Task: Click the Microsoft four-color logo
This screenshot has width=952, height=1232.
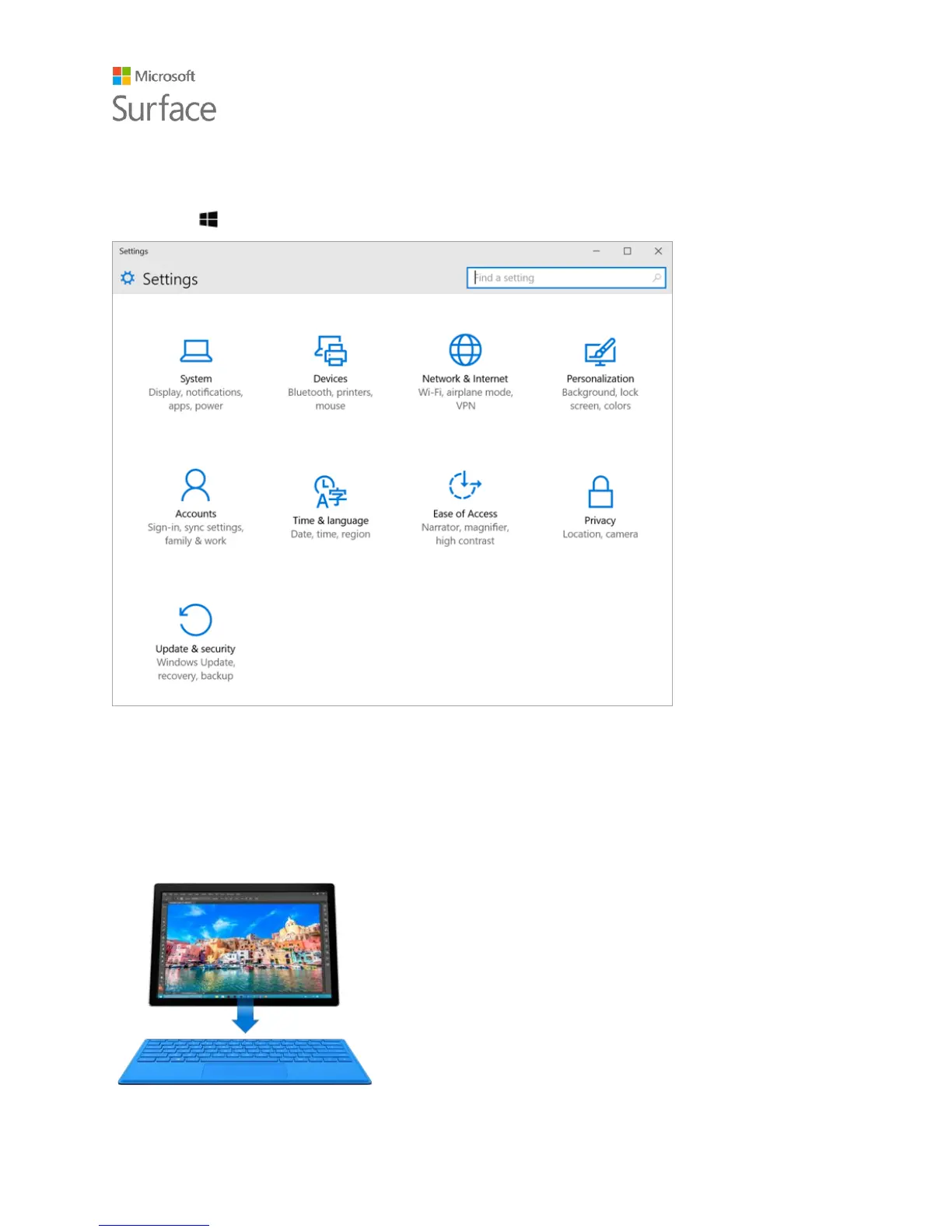Action: coord(121,75)
